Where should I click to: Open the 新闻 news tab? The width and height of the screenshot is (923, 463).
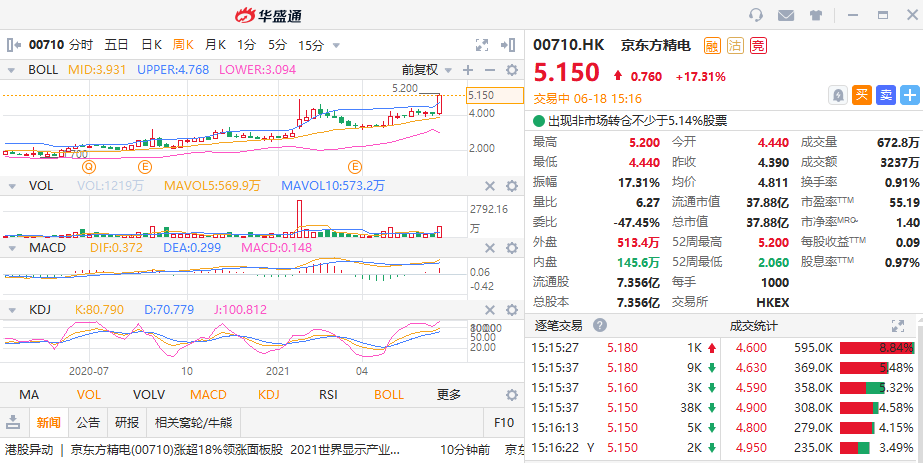point(48,422)
